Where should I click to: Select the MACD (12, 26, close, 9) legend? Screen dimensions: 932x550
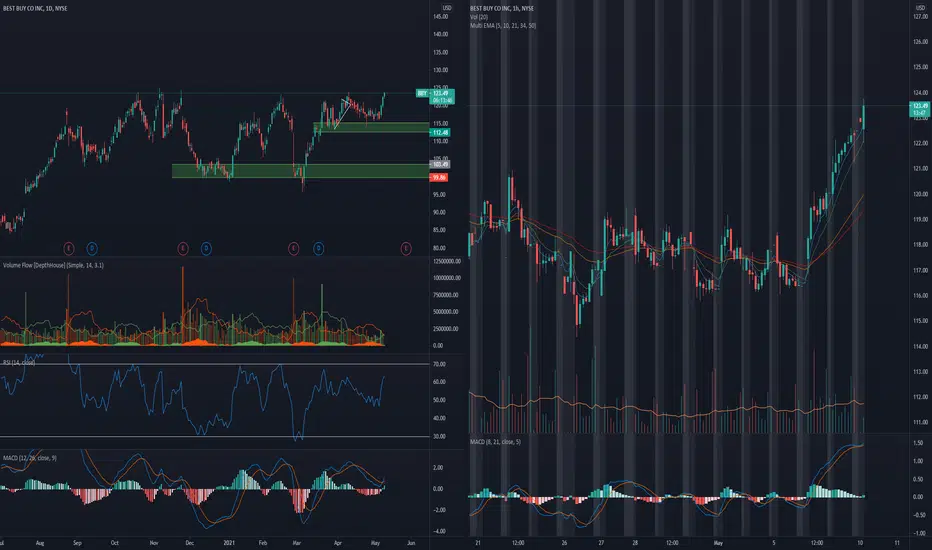click(30, 458)
